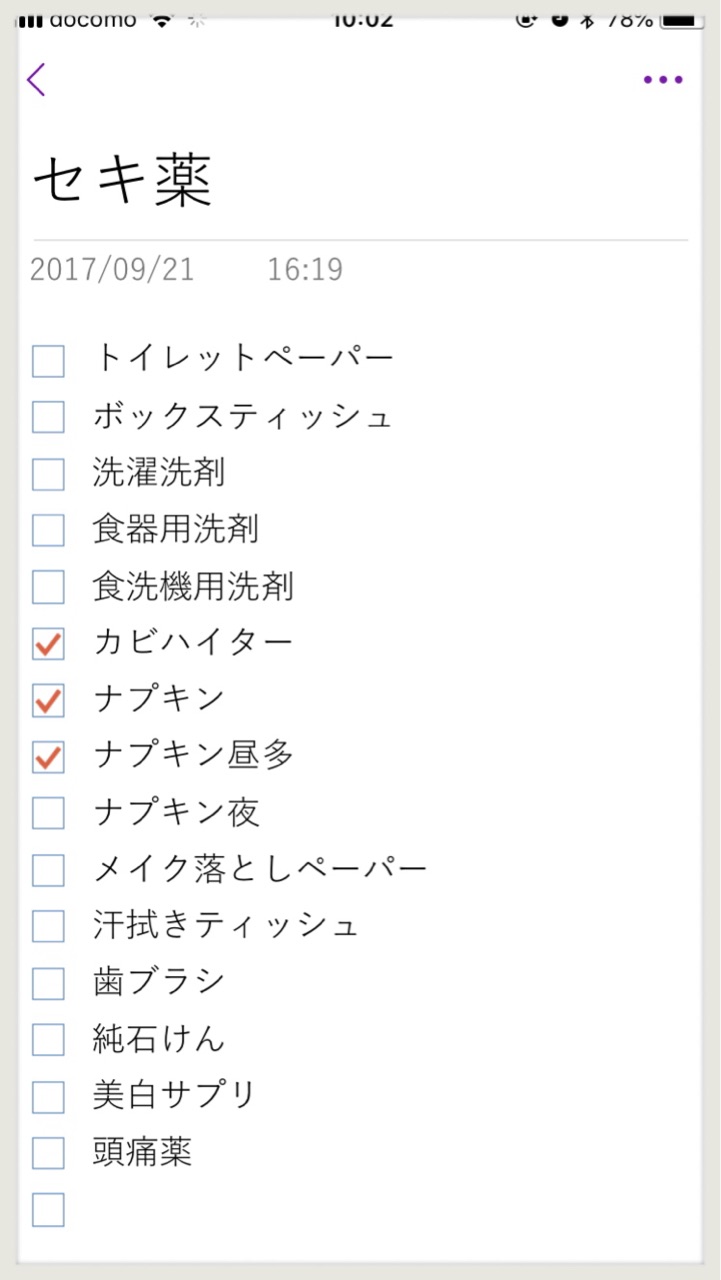Place cursor in 洗濯洗剤 text
The height and width of the screenshot is (1280, 721).
click(x=159, y=472)
